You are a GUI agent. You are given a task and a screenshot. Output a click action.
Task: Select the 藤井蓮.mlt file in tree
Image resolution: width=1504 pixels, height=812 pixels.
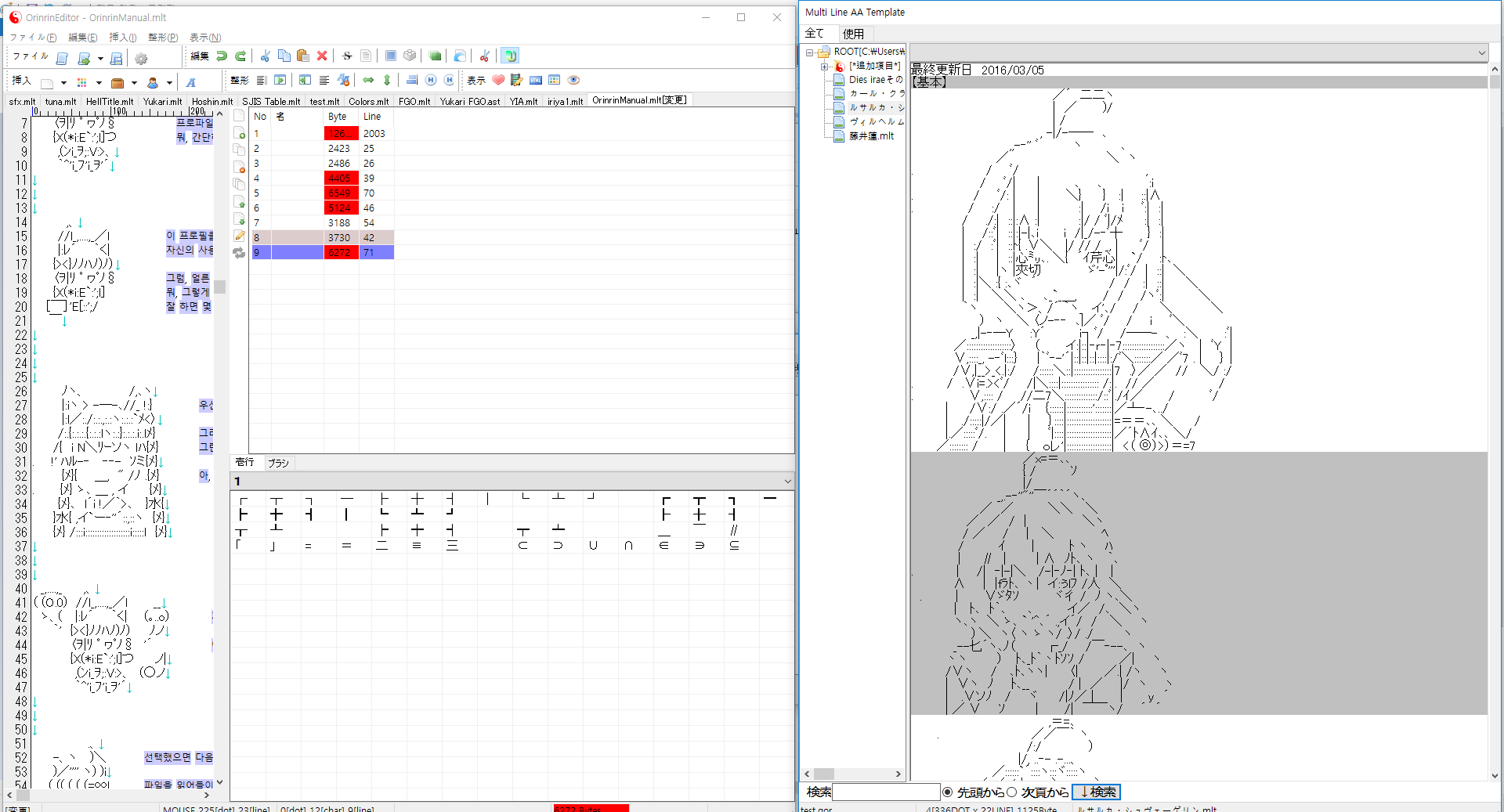click(x=871, y=136)
